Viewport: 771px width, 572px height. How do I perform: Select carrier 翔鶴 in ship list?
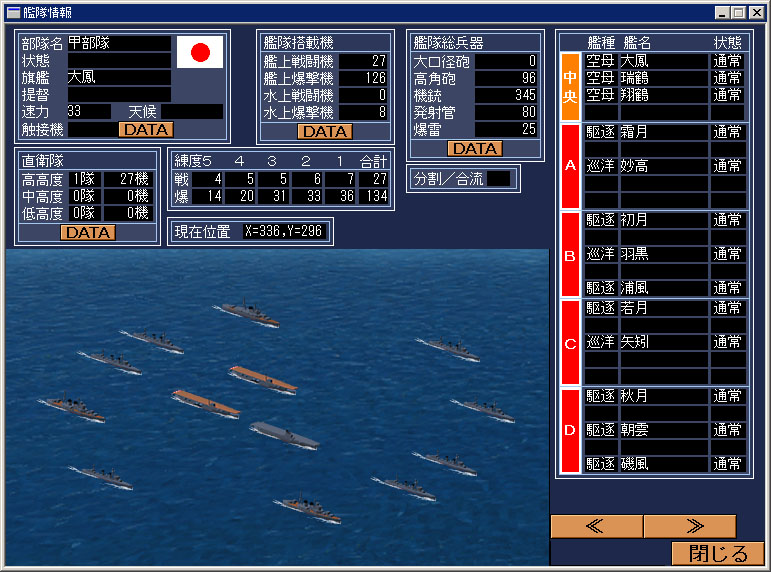pyautogui.click(x=665, y=95)
